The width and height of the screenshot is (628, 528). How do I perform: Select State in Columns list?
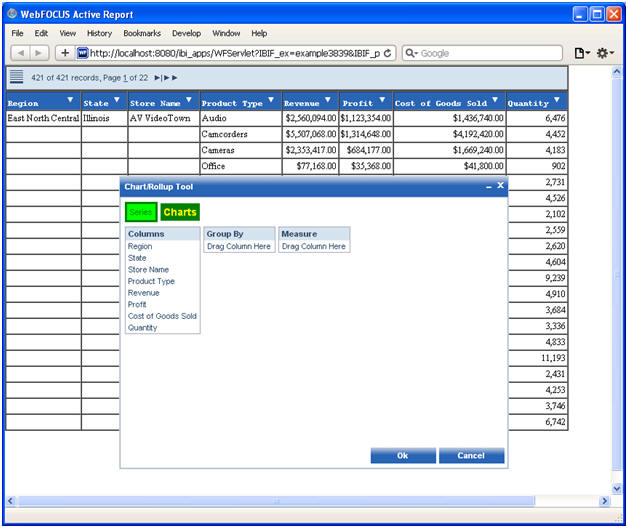[x=137, y=258]
